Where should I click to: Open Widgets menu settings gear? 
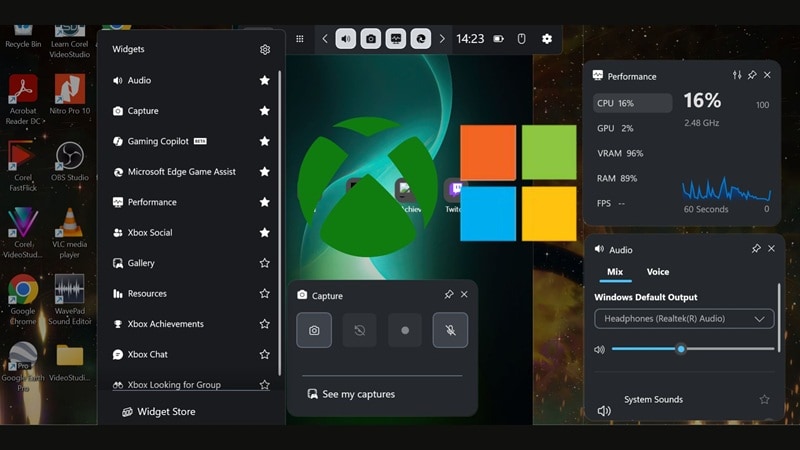265,49
